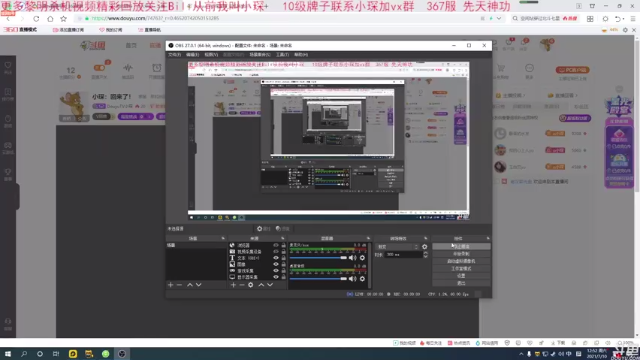
Task: Hide the display capture source via eye icon
Action: 276,277
